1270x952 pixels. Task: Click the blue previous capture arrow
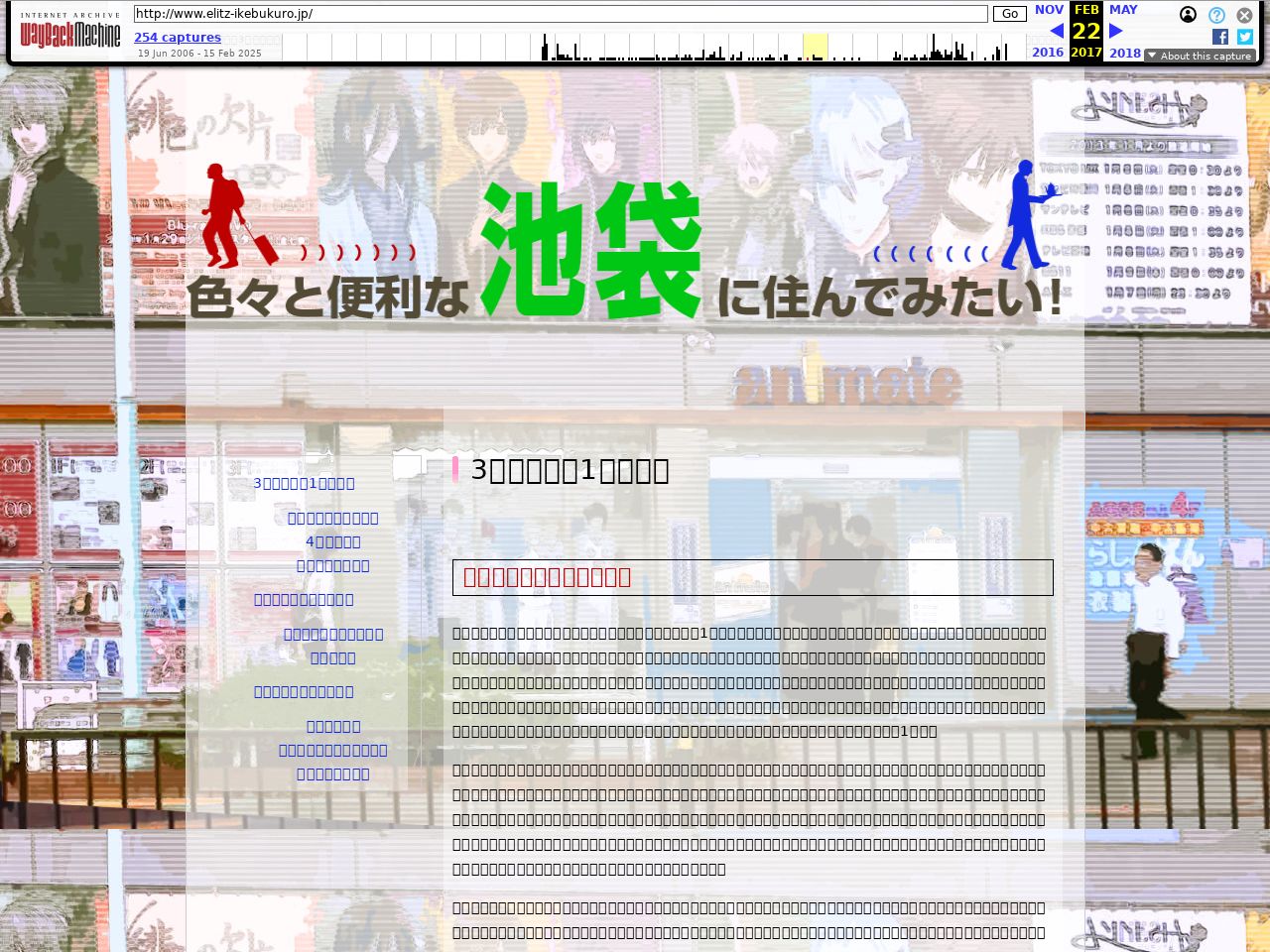coord(1057,31)
